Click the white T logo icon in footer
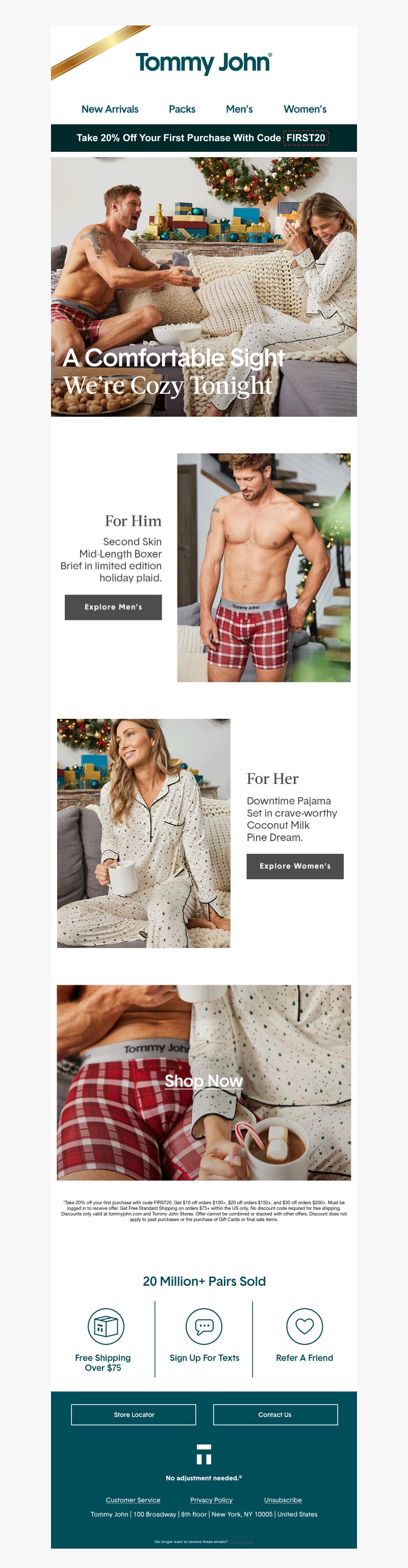This screenshot has height=1568, width=408. coord(204,1454)
